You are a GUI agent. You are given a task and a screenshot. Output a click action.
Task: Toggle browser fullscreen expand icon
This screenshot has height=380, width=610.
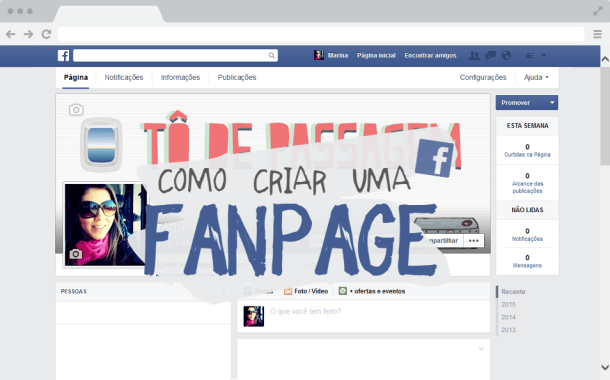point(598,11)
